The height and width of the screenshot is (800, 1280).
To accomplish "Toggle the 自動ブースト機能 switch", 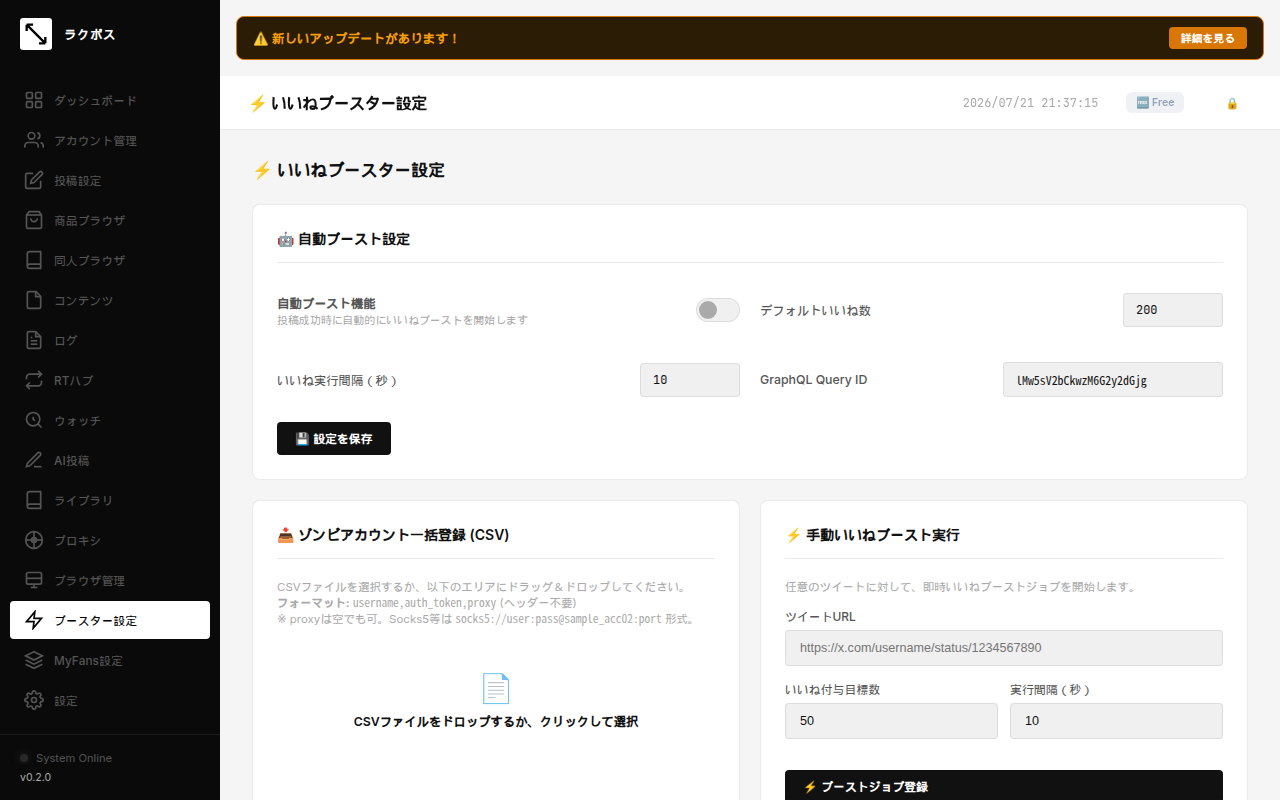I will tap(718, 310).
